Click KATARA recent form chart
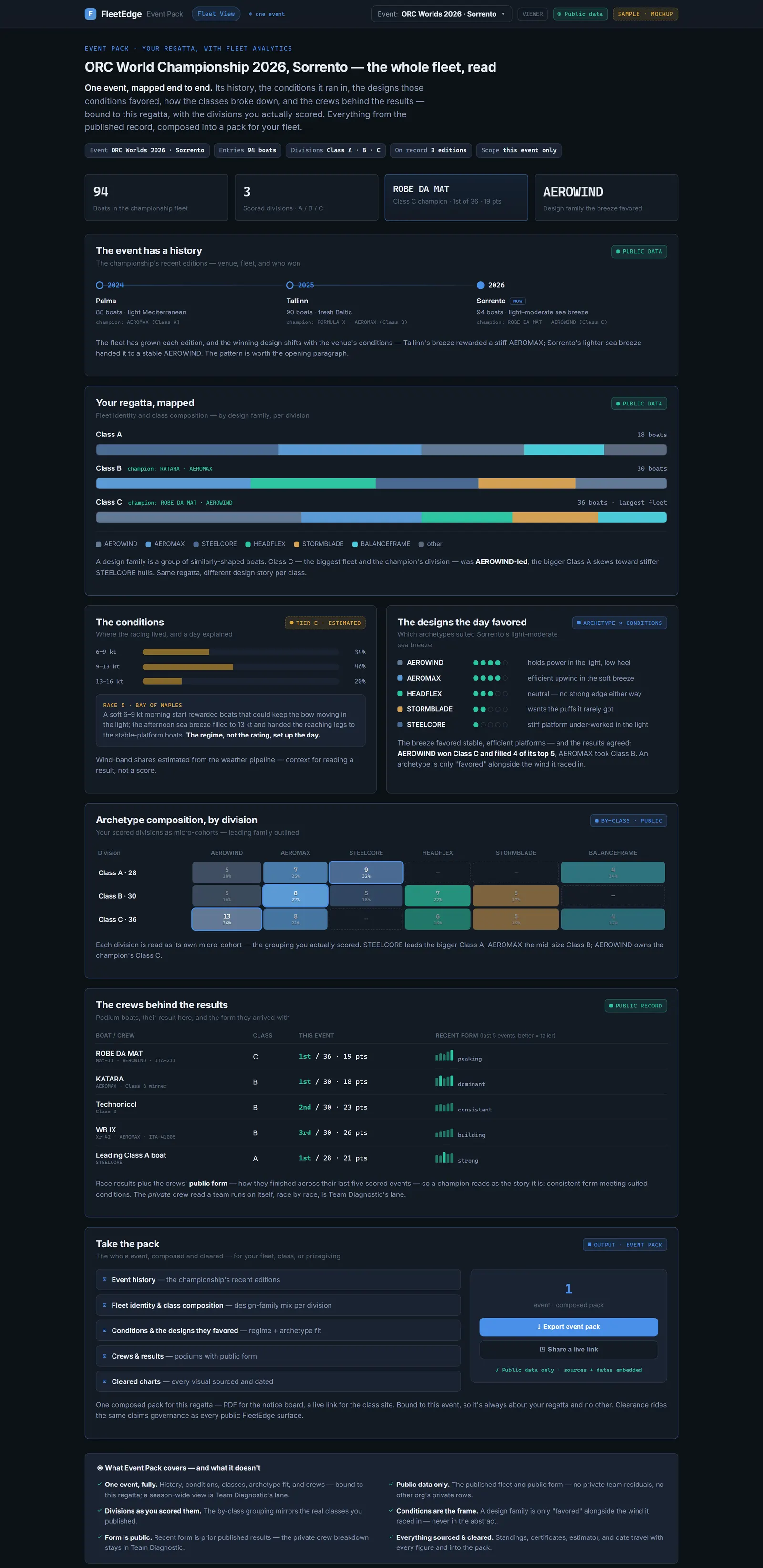763x1568 pixels. coord(444,1081)
